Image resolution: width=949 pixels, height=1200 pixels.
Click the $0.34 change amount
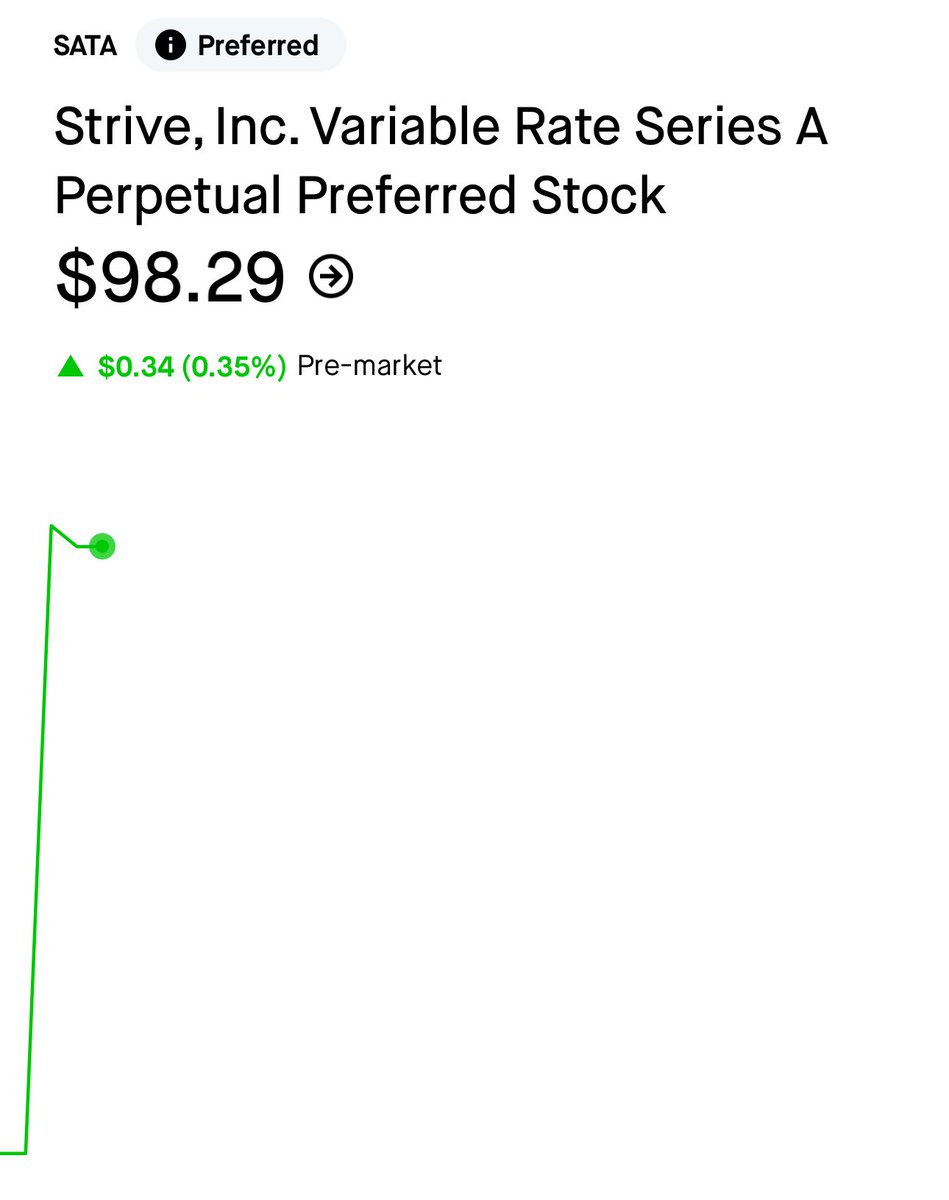(136, 367)
